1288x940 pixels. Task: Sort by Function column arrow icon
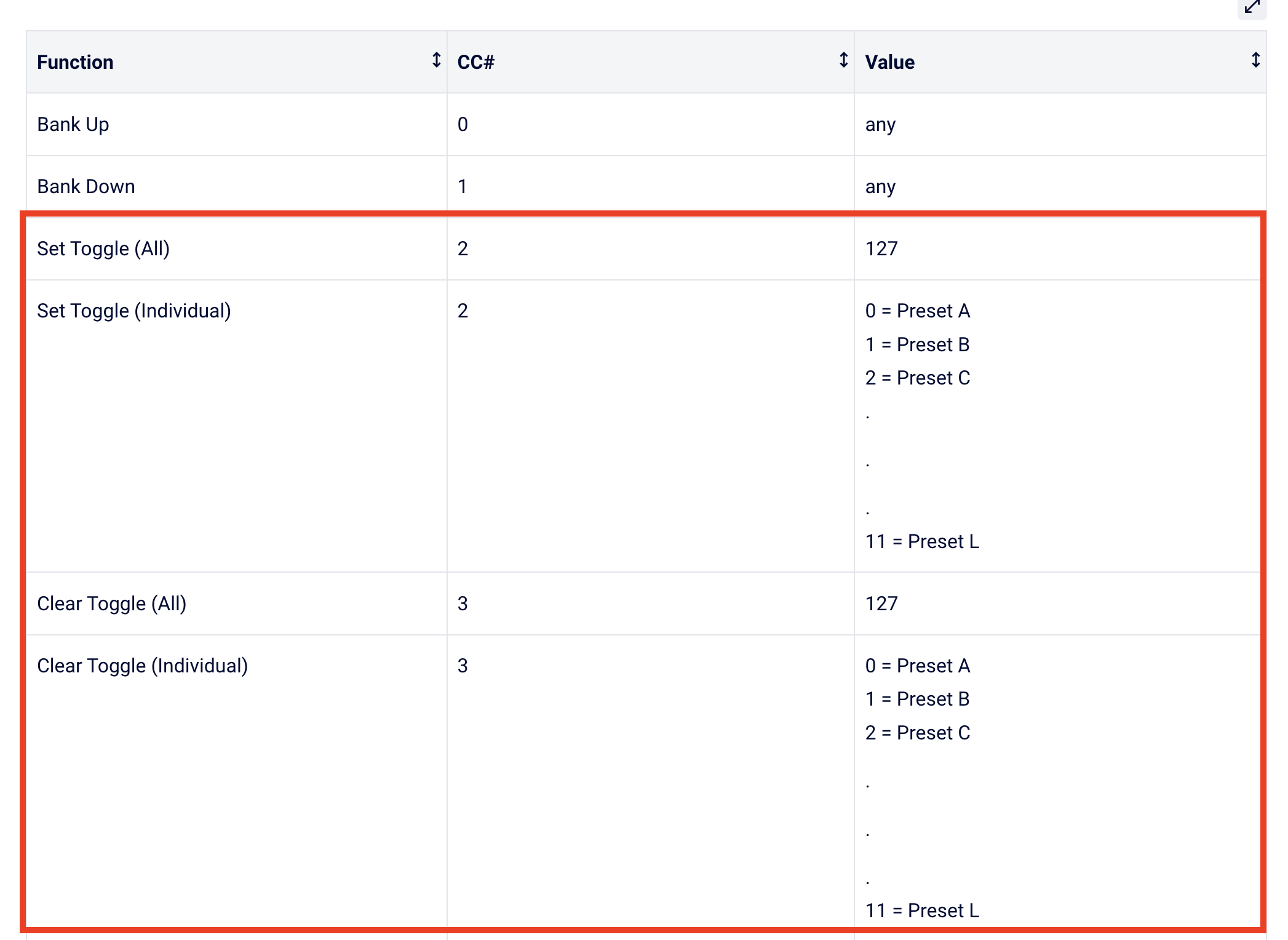pos(436,60)
